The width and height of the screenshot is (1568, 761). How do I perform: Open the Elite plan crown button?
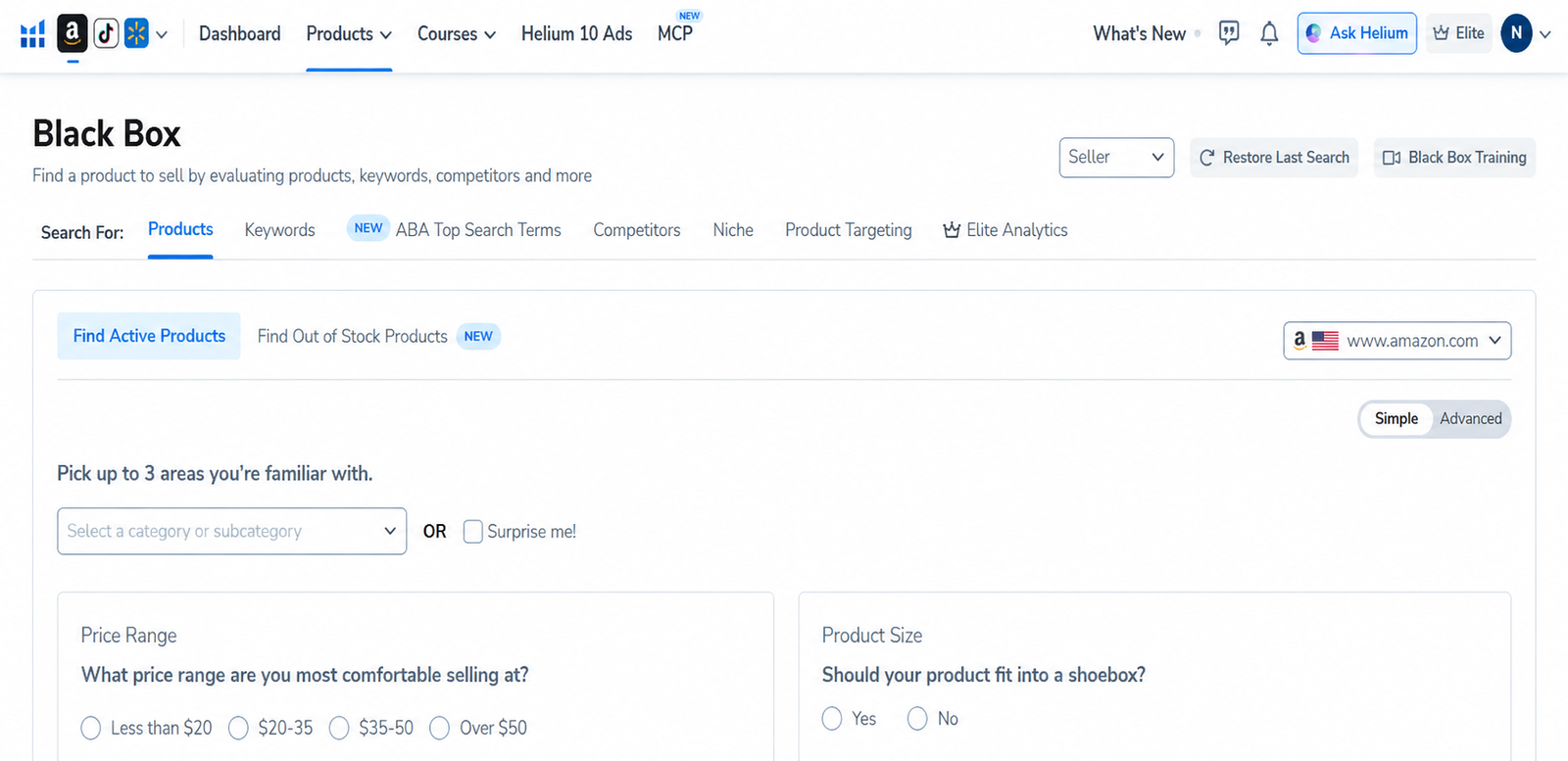coord(1458,33)
